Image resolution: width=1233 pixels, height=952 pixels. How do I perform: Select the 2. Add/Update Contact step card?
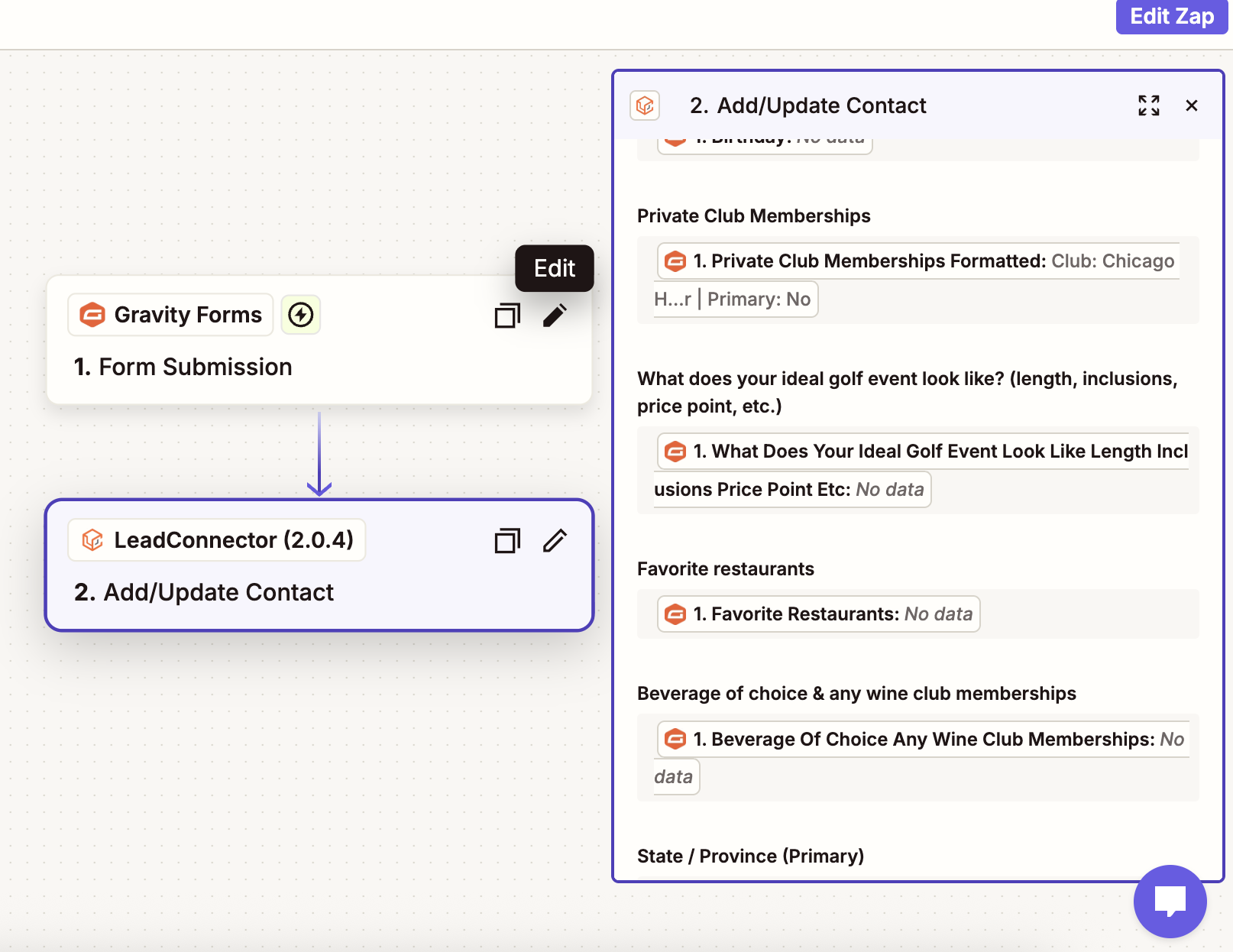click(x=319, y=565)
